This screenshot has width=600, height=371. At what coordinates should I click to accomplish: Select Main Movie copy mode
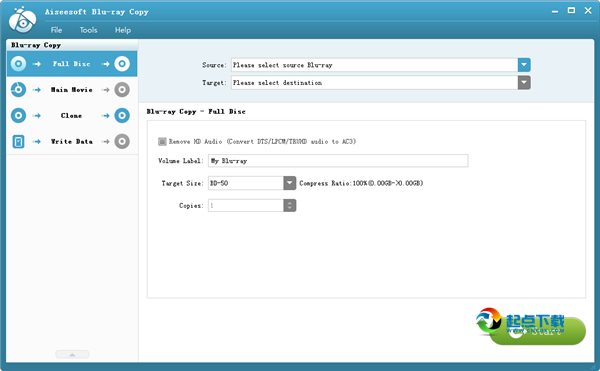[x=72, y=89]
